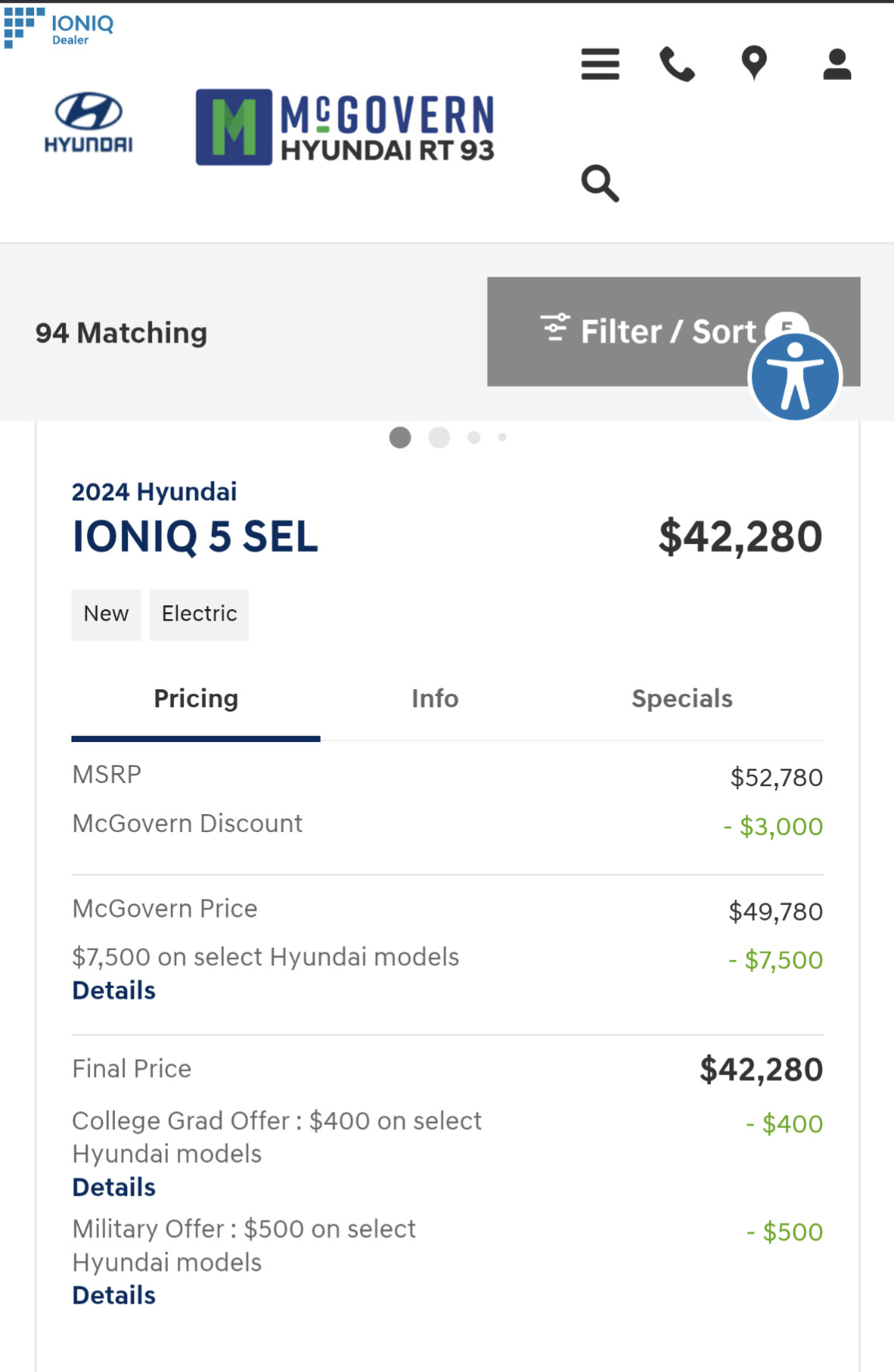Image resolution: width=894 pixels, height=1372 pixels.
Task: Tap the phone call icon
Action: (x=677, y=64)
